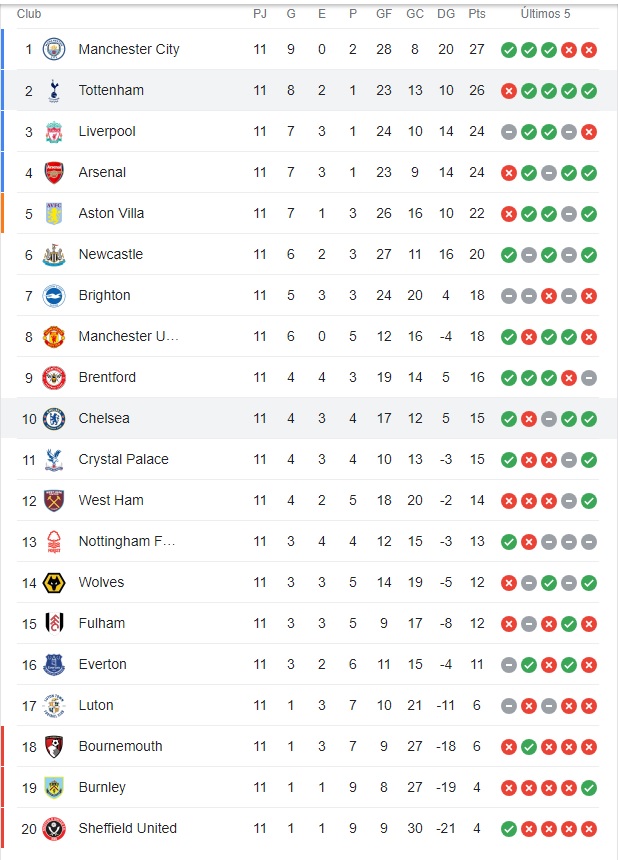618x860 pixels.
Task: Select the Newcastle club crest
Action: tap(55, 254)
